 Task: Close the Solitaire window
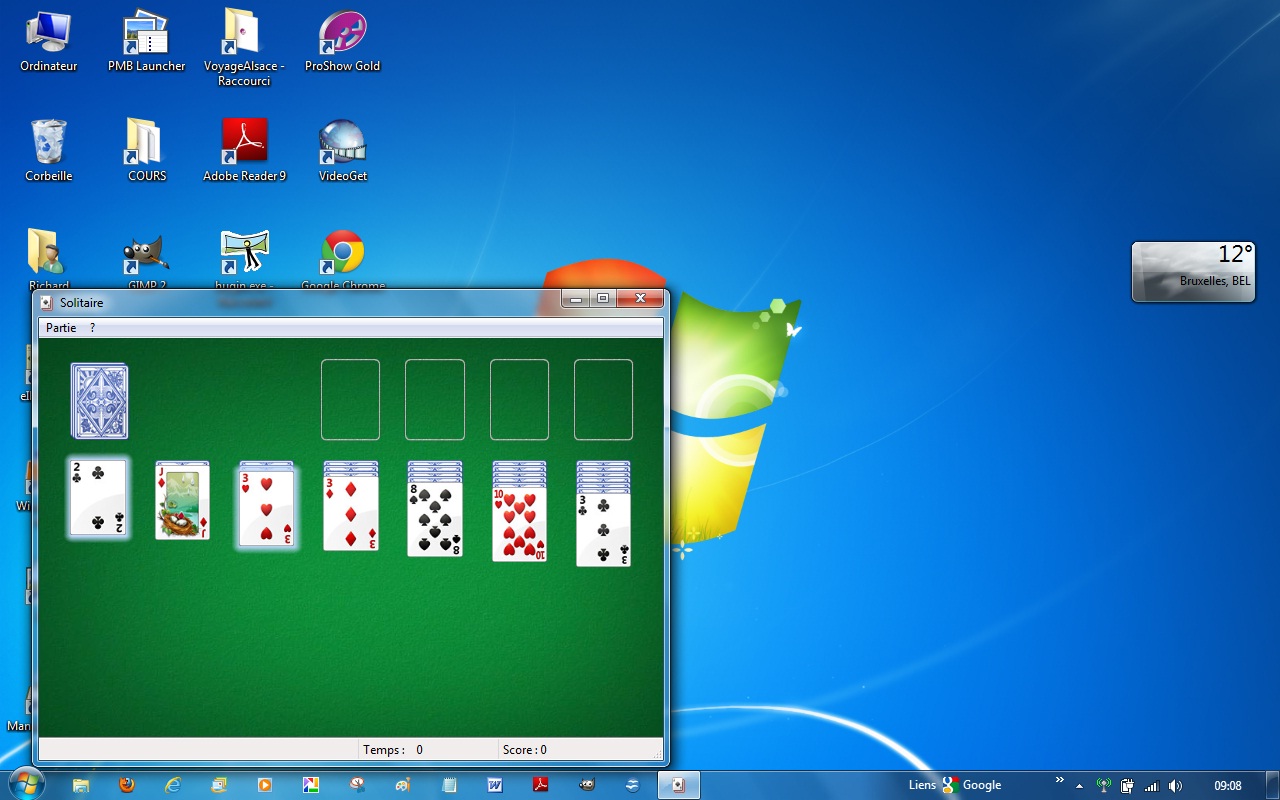point(640,298)
